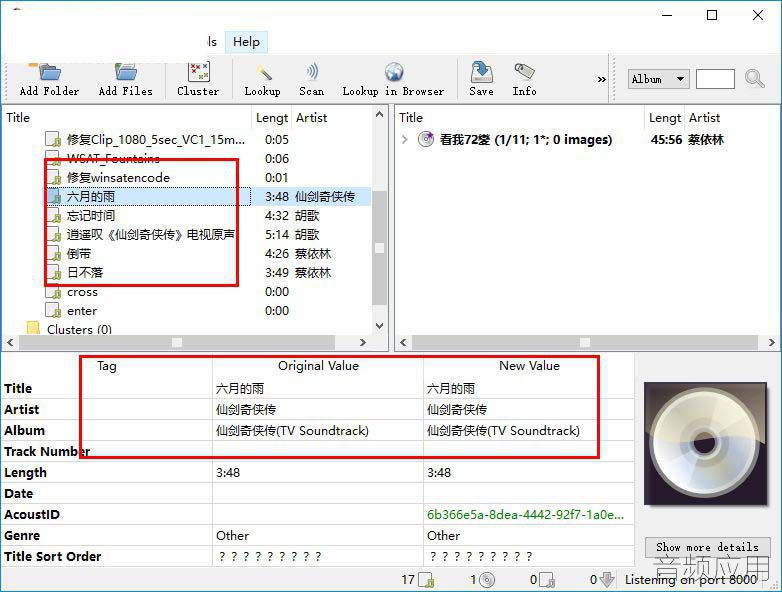The width and height of the screenshot is (782, 592).
Task: Click right pane horizontal scroll-right arrow
Action: (x=771, y=342)
